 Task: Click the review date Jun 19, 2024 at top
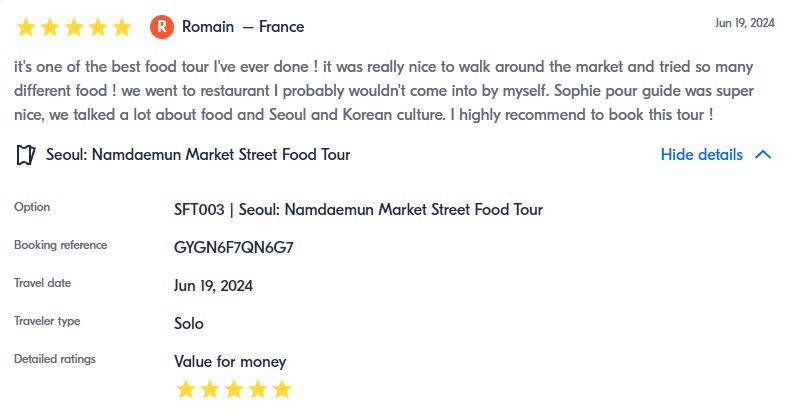(x=747, y=23)
